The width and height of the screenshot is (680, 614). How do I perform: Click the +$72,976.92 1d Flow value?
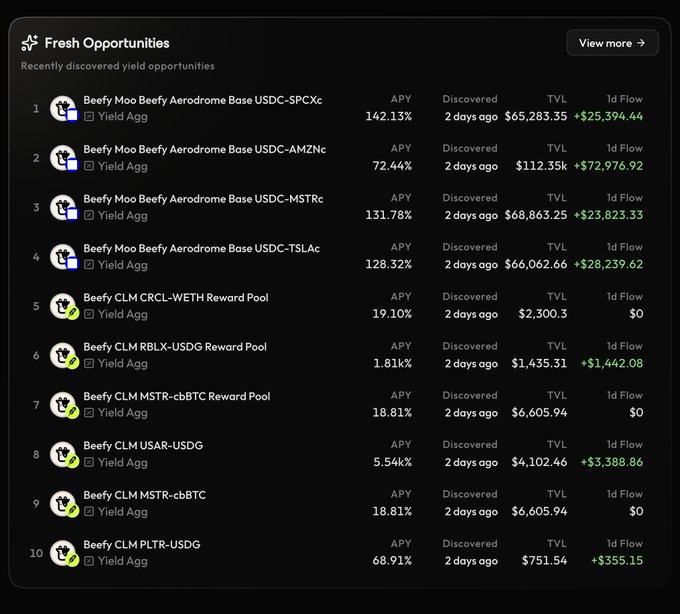(x=608, y=166)
